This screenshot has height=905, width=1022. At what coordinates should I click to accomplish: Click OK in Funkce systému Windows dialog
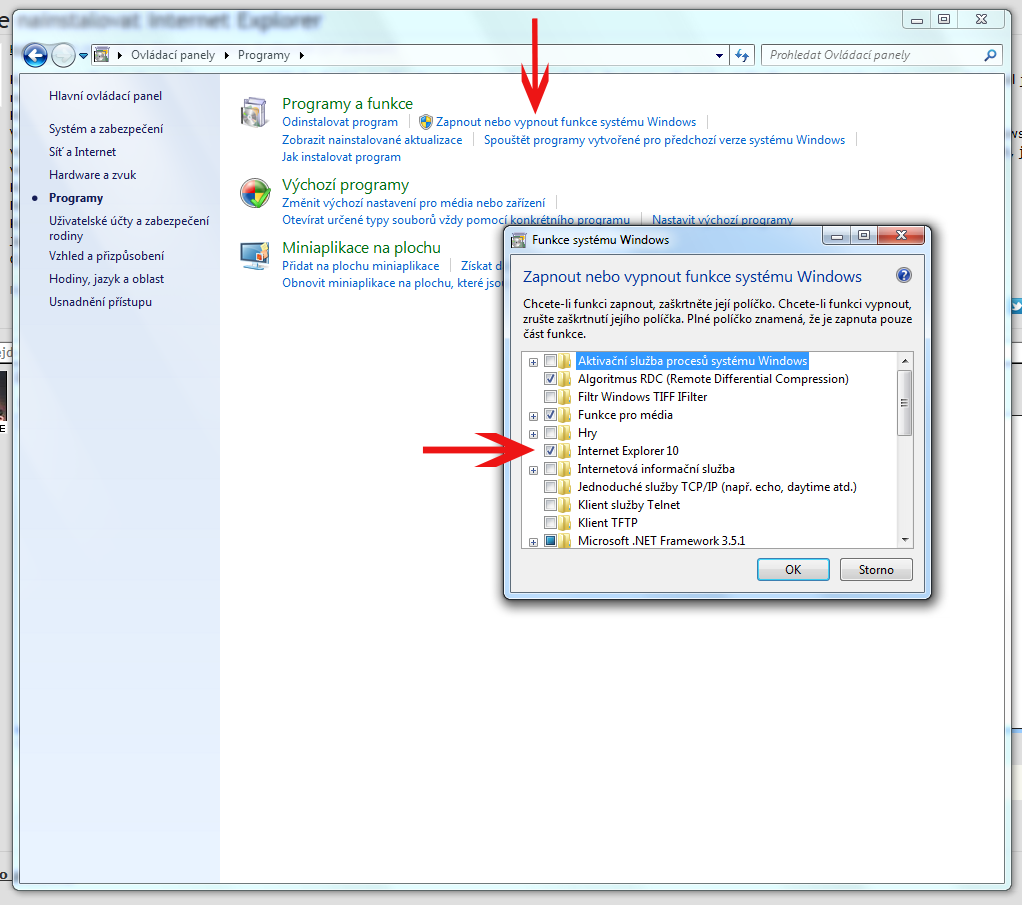click(x=793, y=570)
